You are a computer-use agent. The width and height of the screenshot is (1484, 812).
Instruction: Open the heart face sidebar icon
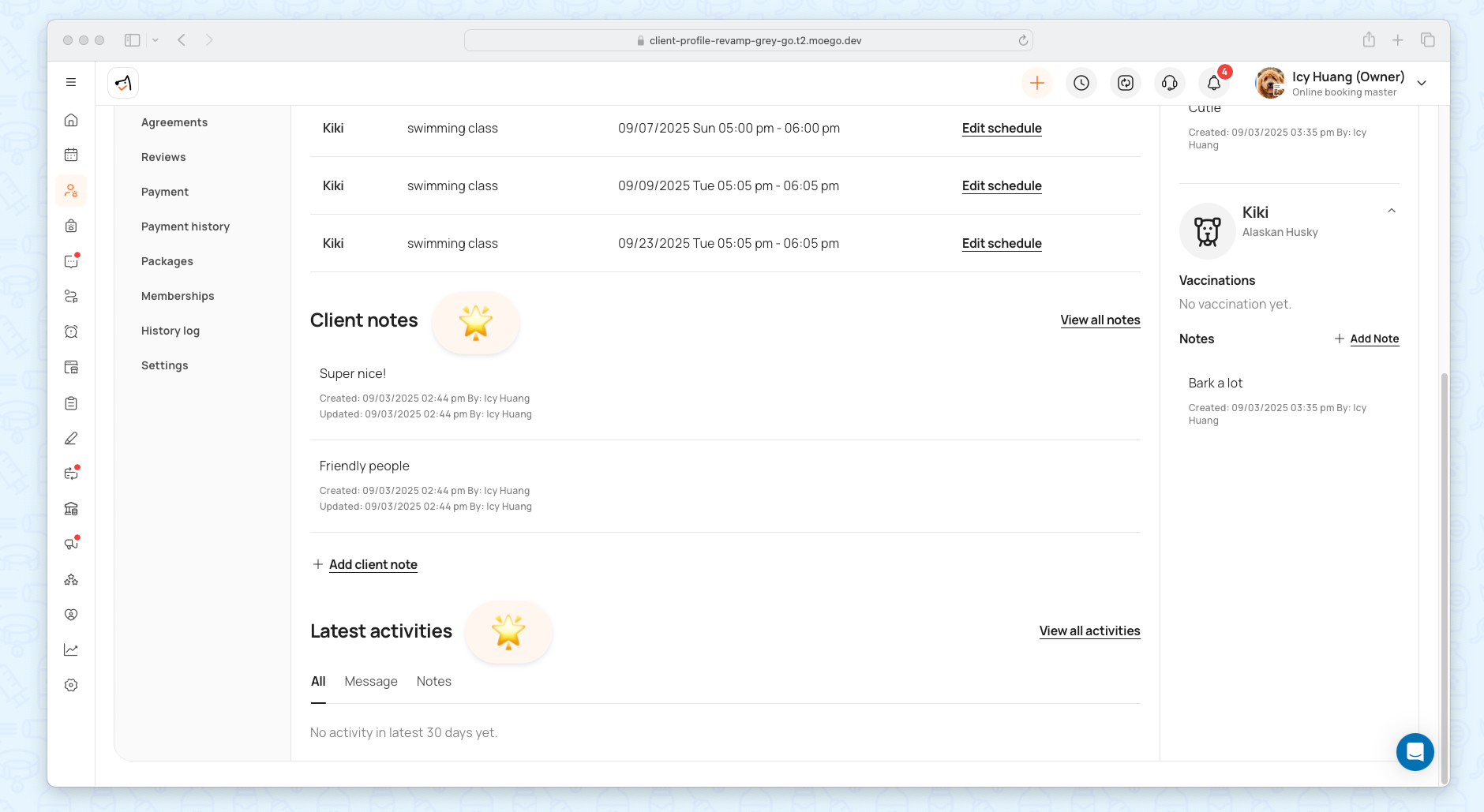71,615
